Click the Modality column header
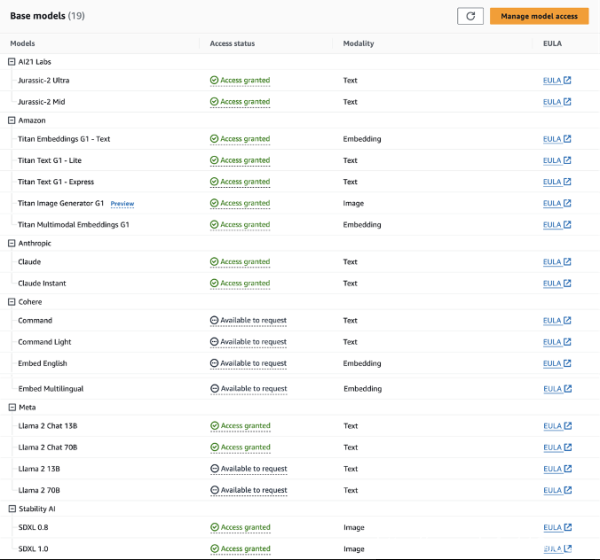The image size is (600, 560). click(358, 44)
